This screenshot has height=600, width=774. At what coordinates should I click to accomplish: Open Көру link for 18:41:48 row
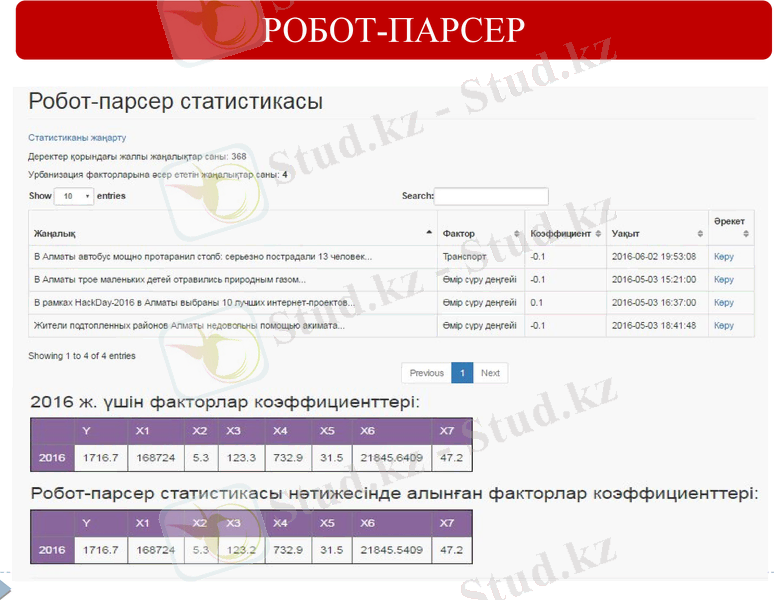(x=724, y=326)
